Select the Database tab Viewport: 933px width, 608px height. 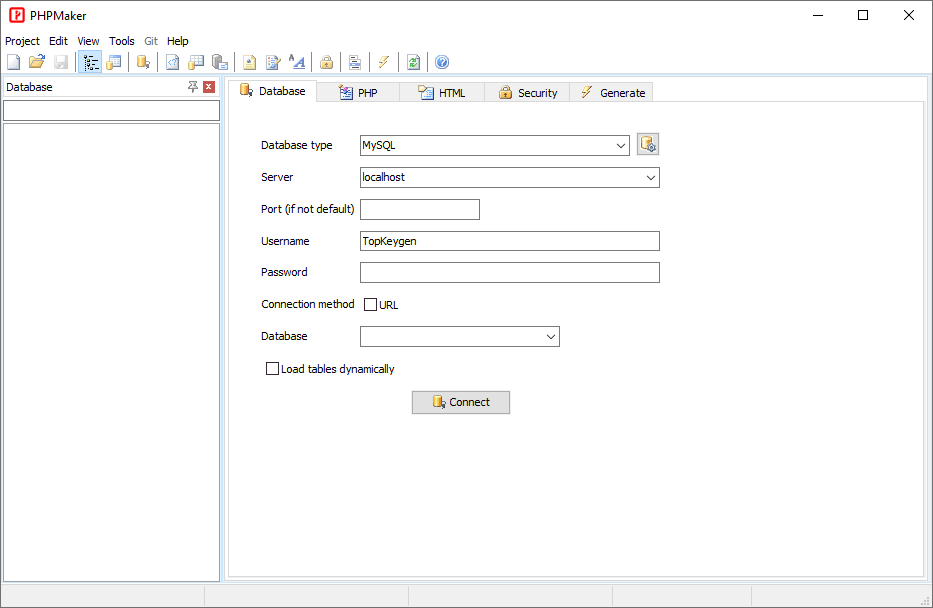(x=273, y=91)
